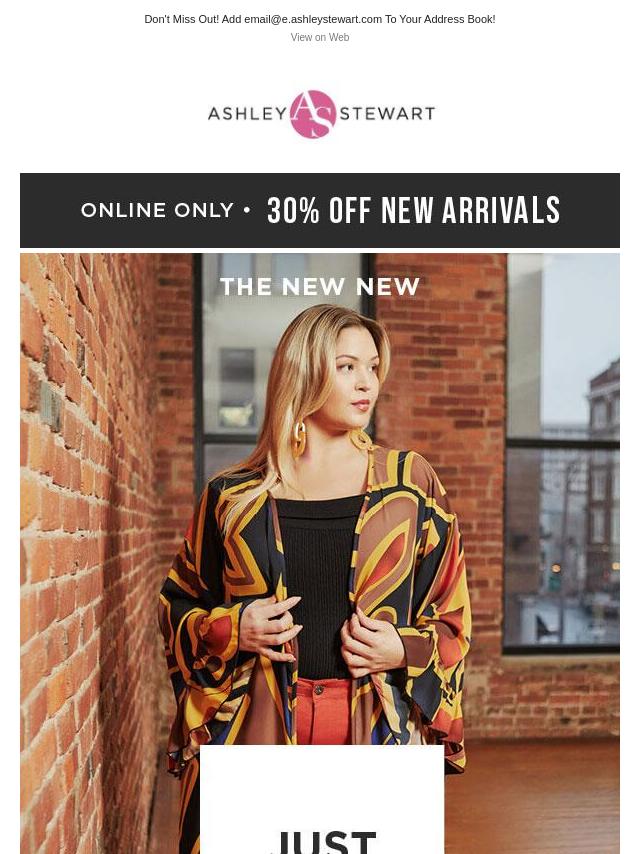Click the STEWART wordmark text
Screen dimensions: 640x854
(387, 114)
